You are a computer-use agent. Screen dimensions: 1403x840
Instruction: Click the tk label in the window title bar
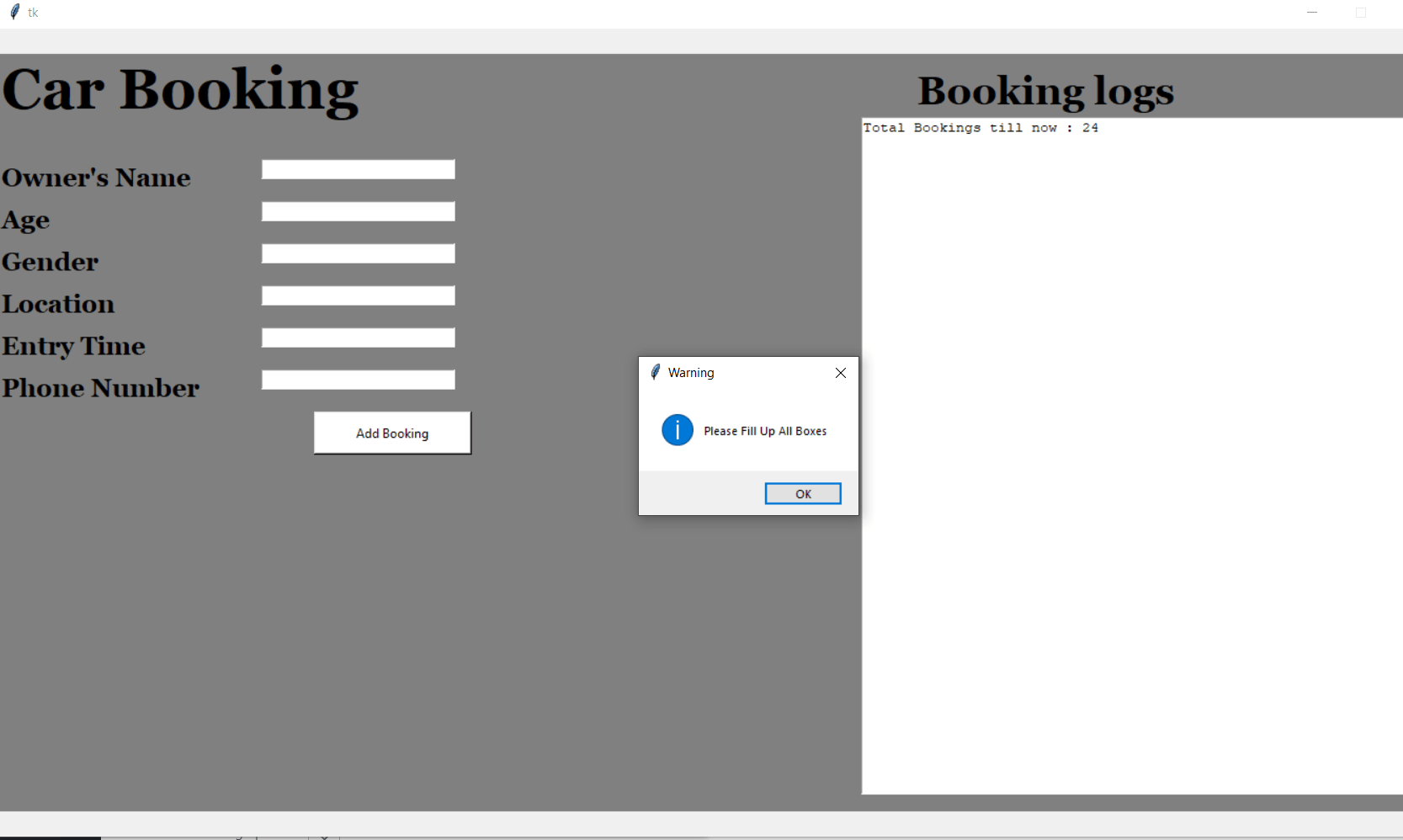click(34, 12)
